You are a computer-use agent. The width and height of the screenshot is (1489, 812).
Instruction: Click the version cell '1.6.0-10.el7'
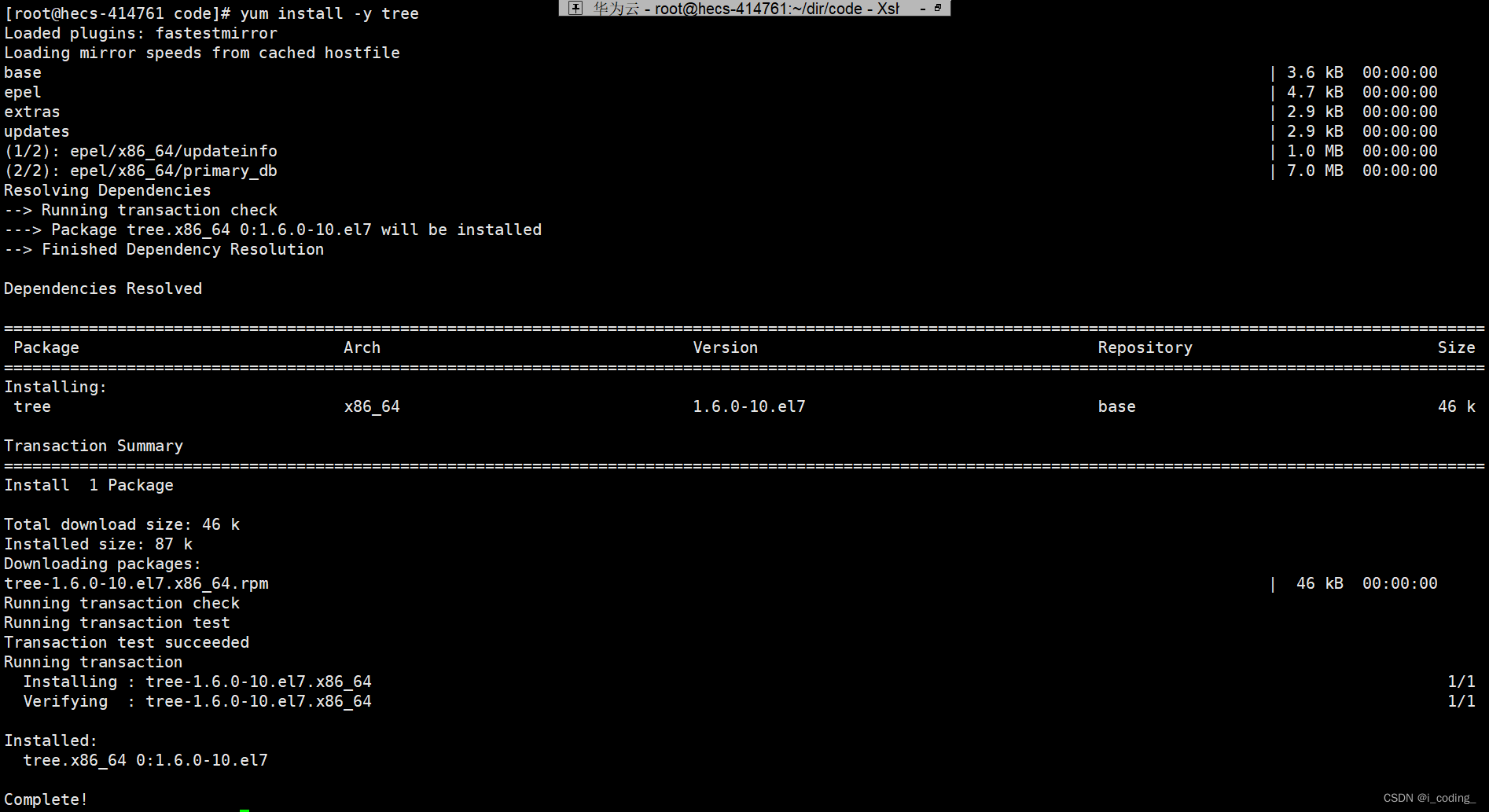[x=749, y=406]
